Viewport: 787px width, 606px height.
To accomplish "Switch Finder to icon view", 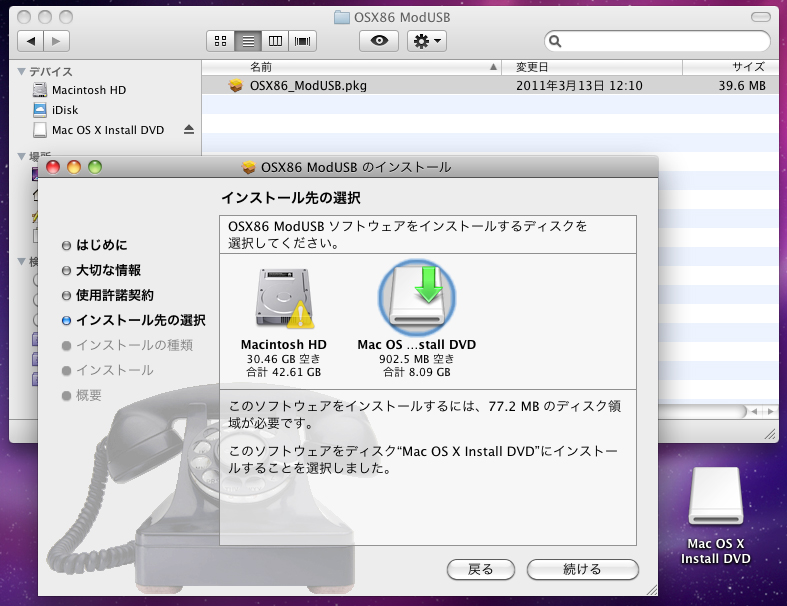I will point(220,41).
